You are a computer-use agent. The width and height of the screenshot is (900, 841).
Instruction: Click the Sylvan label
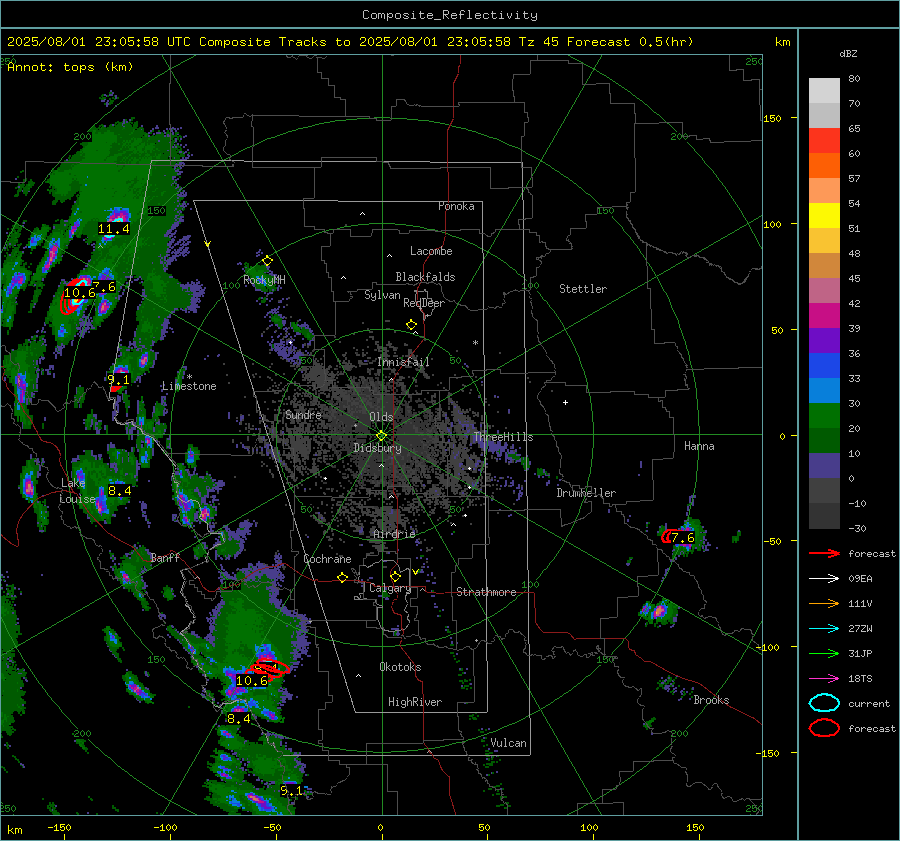382,295
